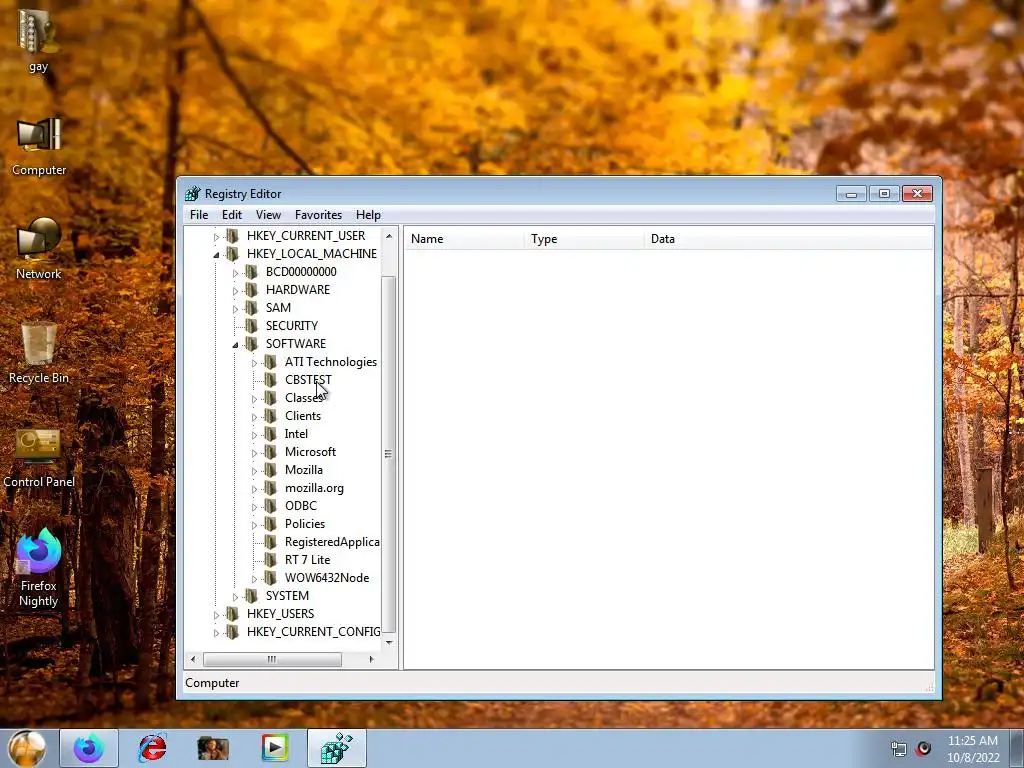This screenshot has width=1024, height=768.
Task: Click the SOFTWARE key folder icon
Action: pos(251,344)
